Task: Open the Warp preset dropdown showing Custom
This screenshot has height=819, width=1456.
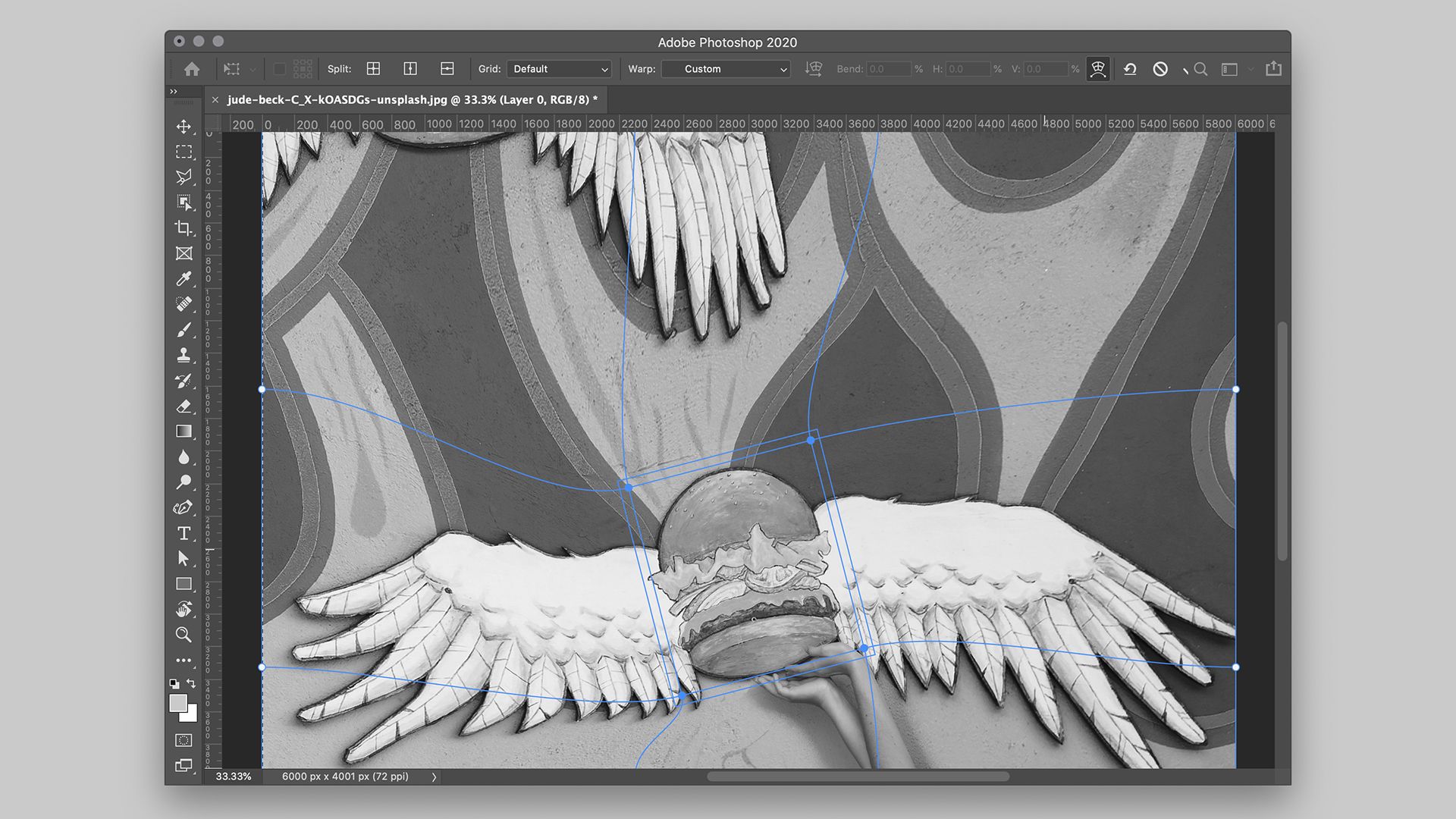Action: [724, 68]
